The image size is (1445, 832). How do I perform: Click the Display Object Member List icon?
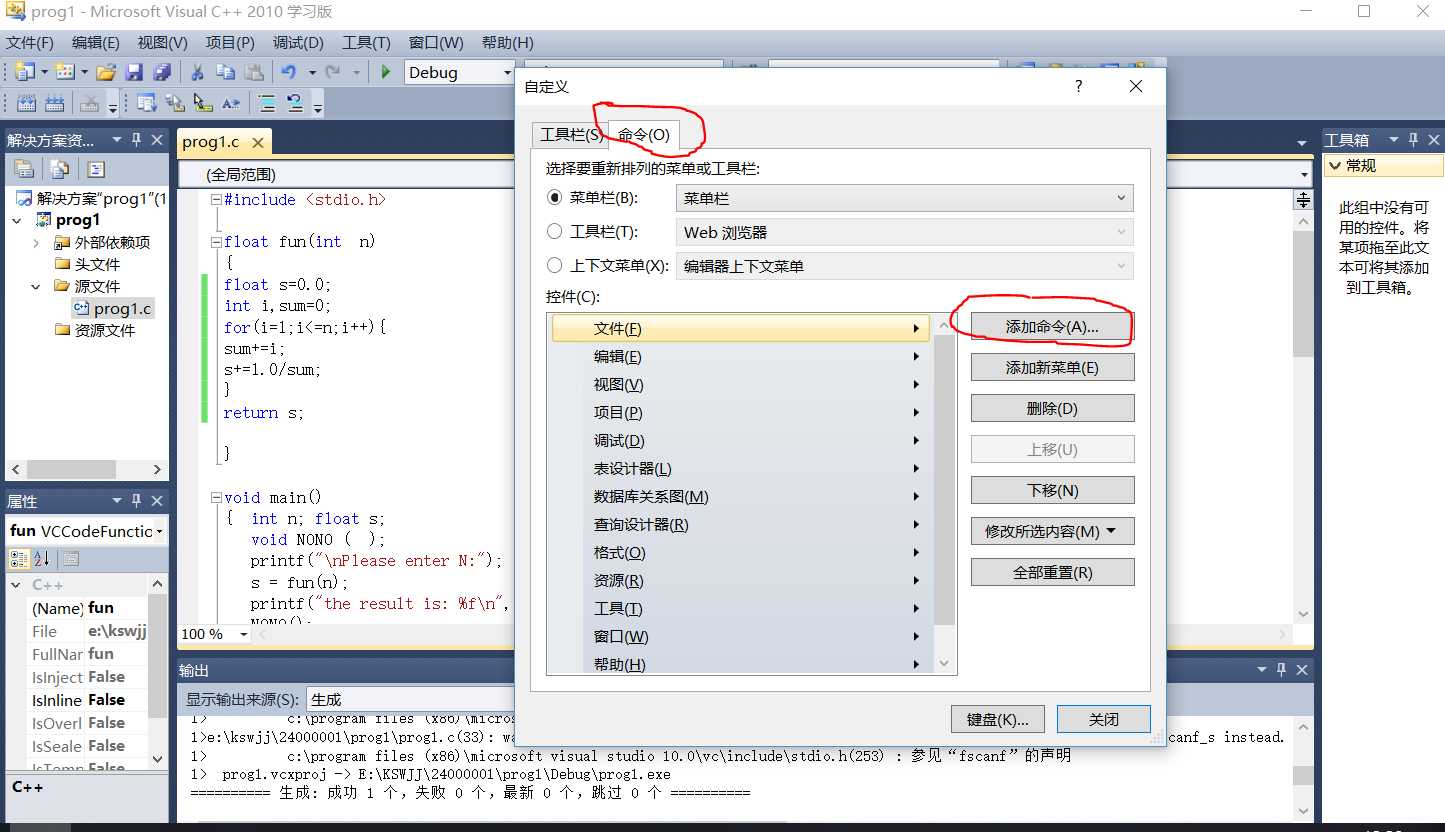pyautogui.click(x=147, y=103)
